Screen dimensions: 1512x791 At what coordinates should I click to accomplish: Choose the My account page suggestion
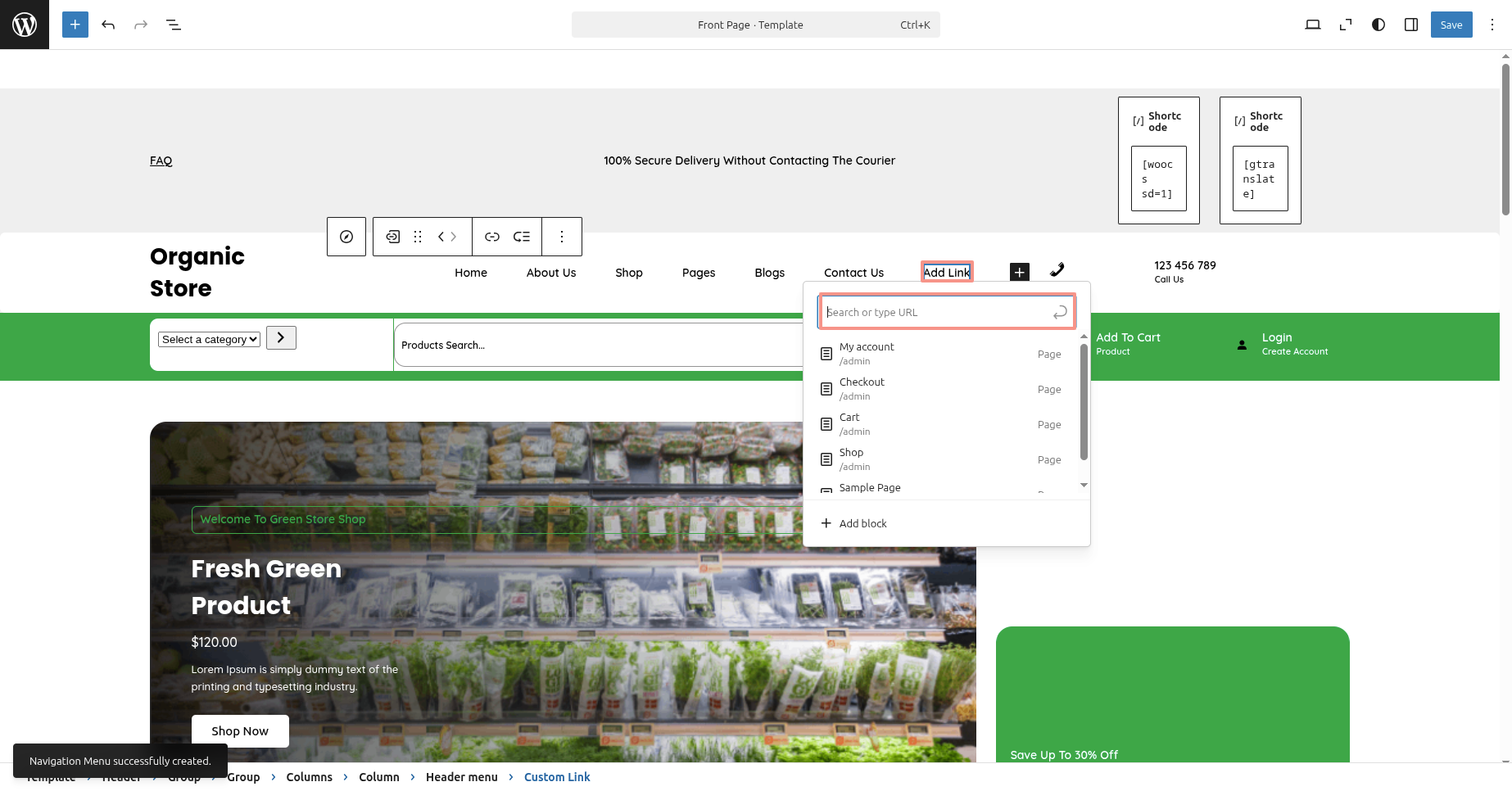tap(942, 354)
